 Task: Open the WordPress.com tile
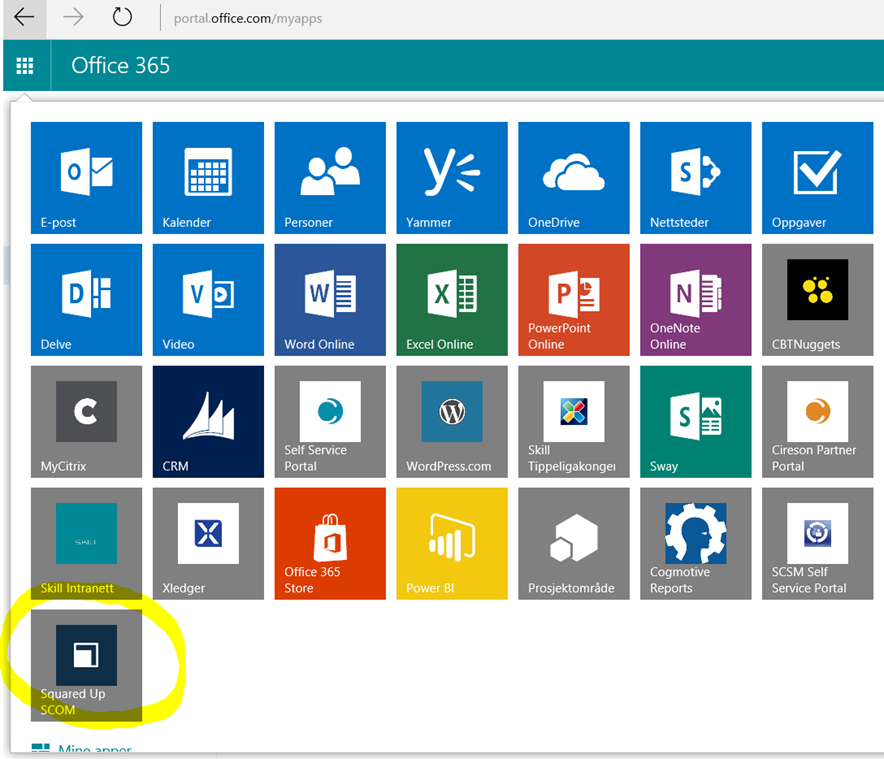coord(452,421)
